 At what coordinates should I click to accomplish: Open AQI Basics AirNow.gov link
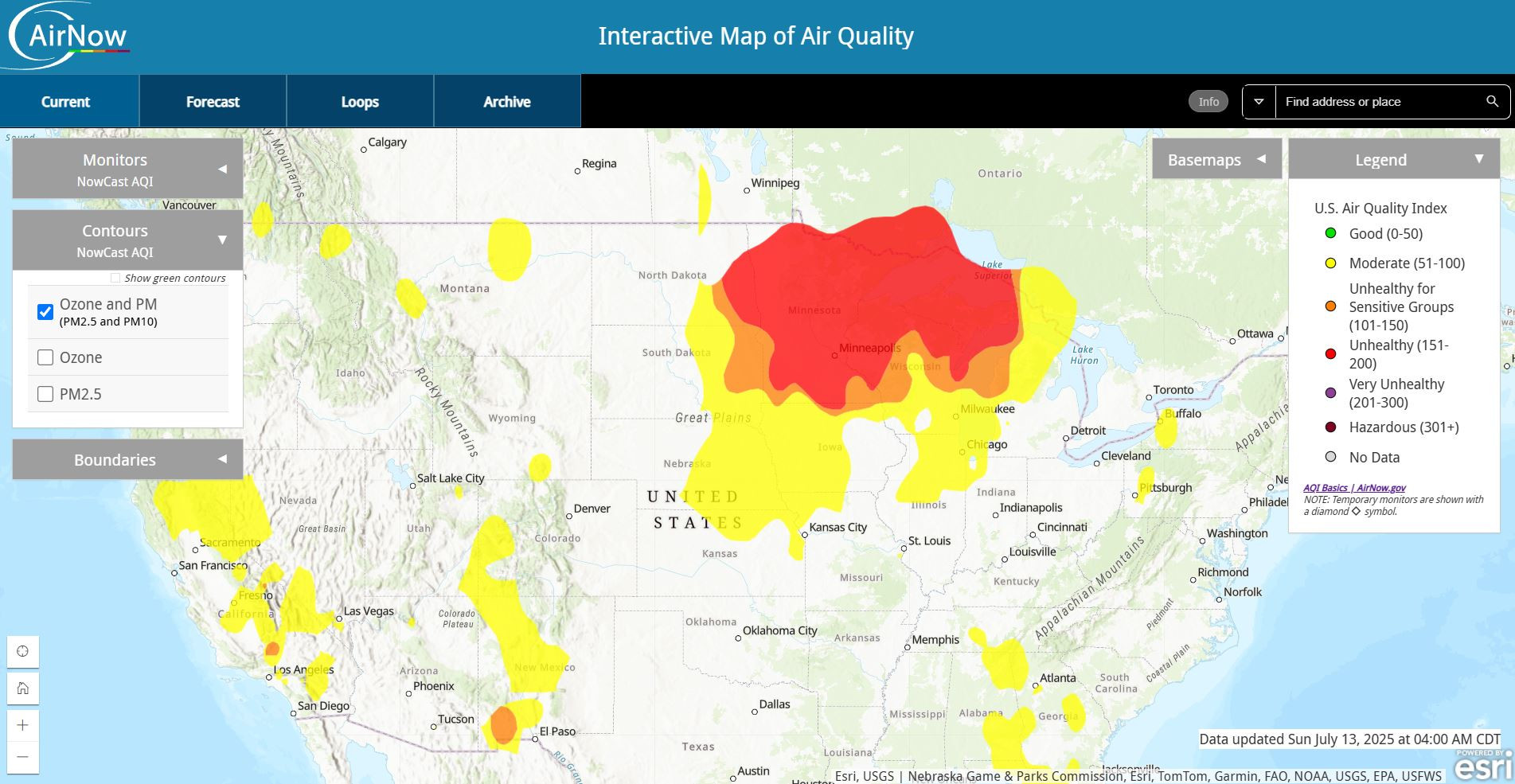1354,488
